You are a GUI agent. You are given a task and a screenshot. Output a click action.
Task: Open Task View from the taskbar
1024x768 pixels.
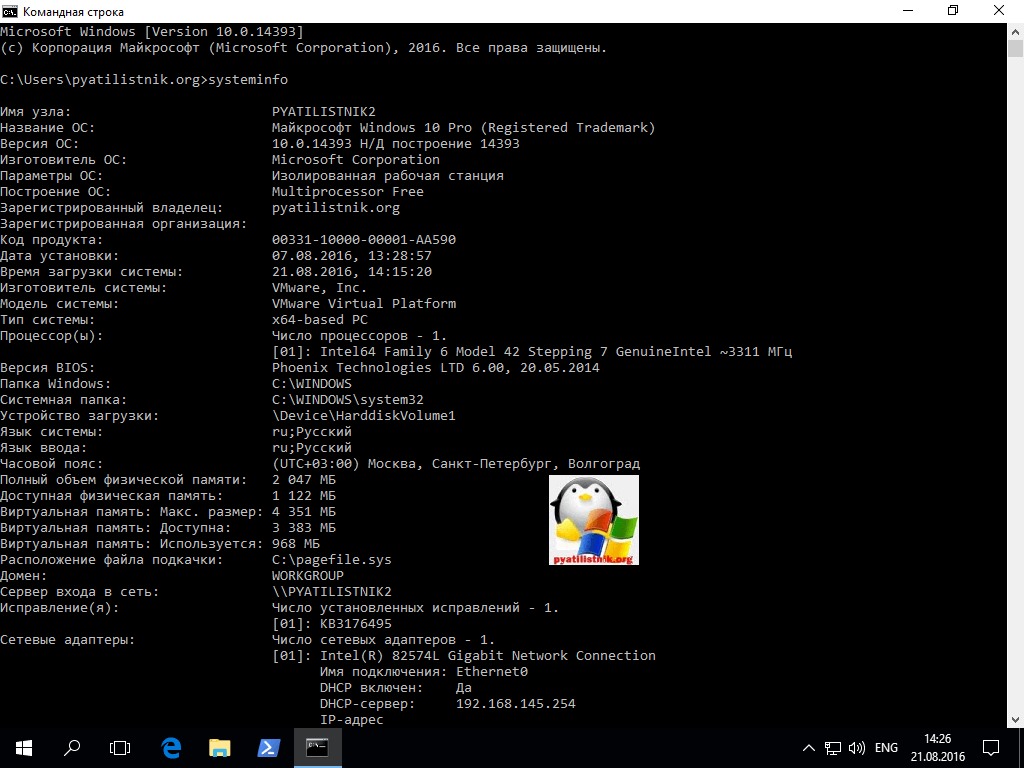click(120, 747)
